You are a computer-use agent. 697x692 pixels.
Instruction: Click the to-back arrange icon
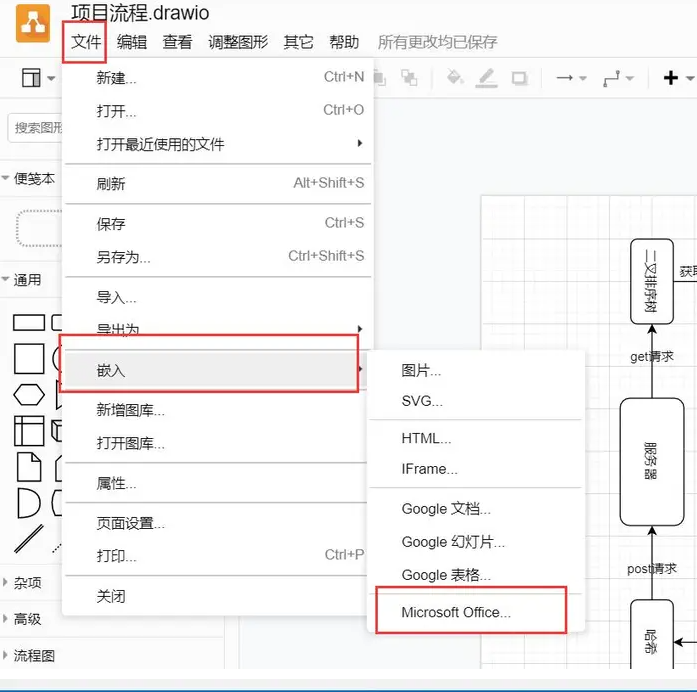409,78
